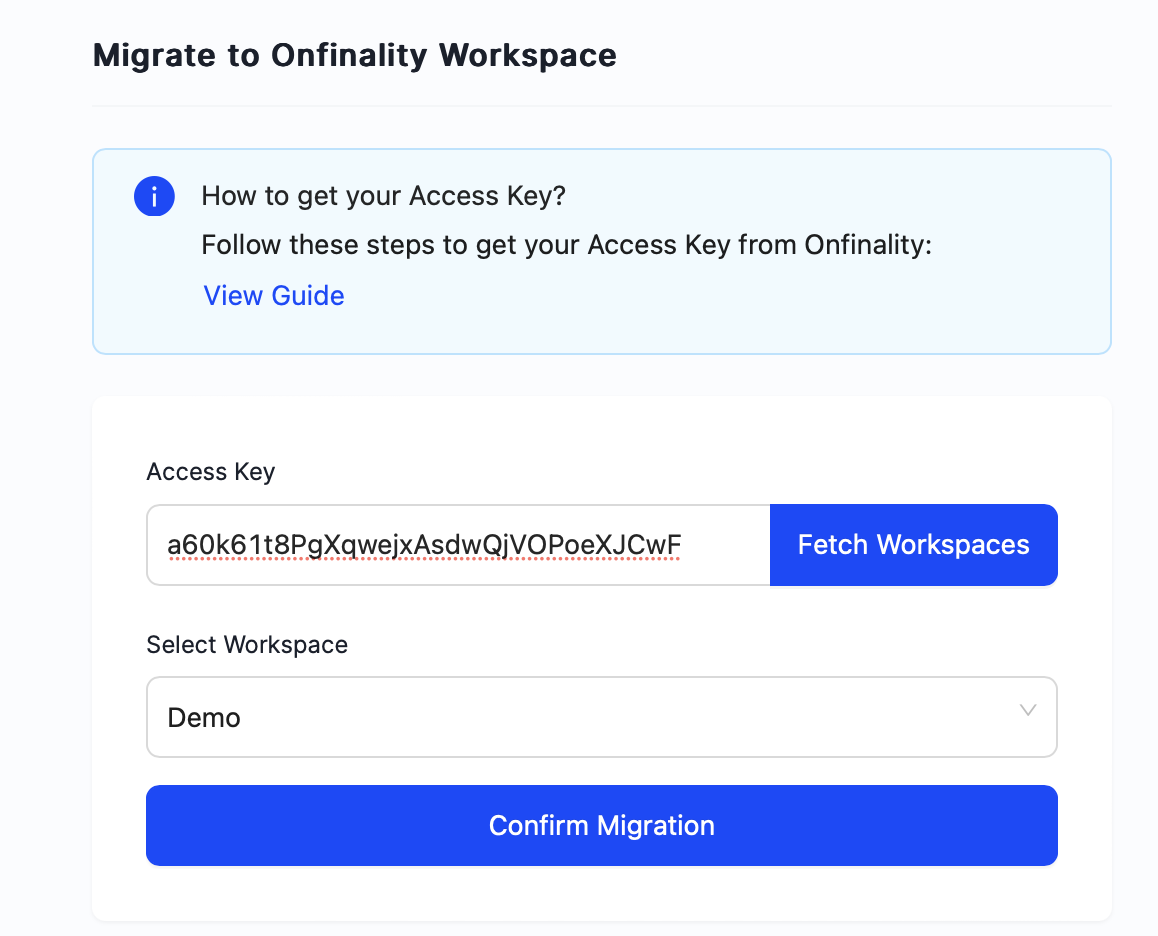Image resolution: width=1158 pixels, height=936 pixels.
Task: Click the Access Key field label
Action: coord(210,471)
